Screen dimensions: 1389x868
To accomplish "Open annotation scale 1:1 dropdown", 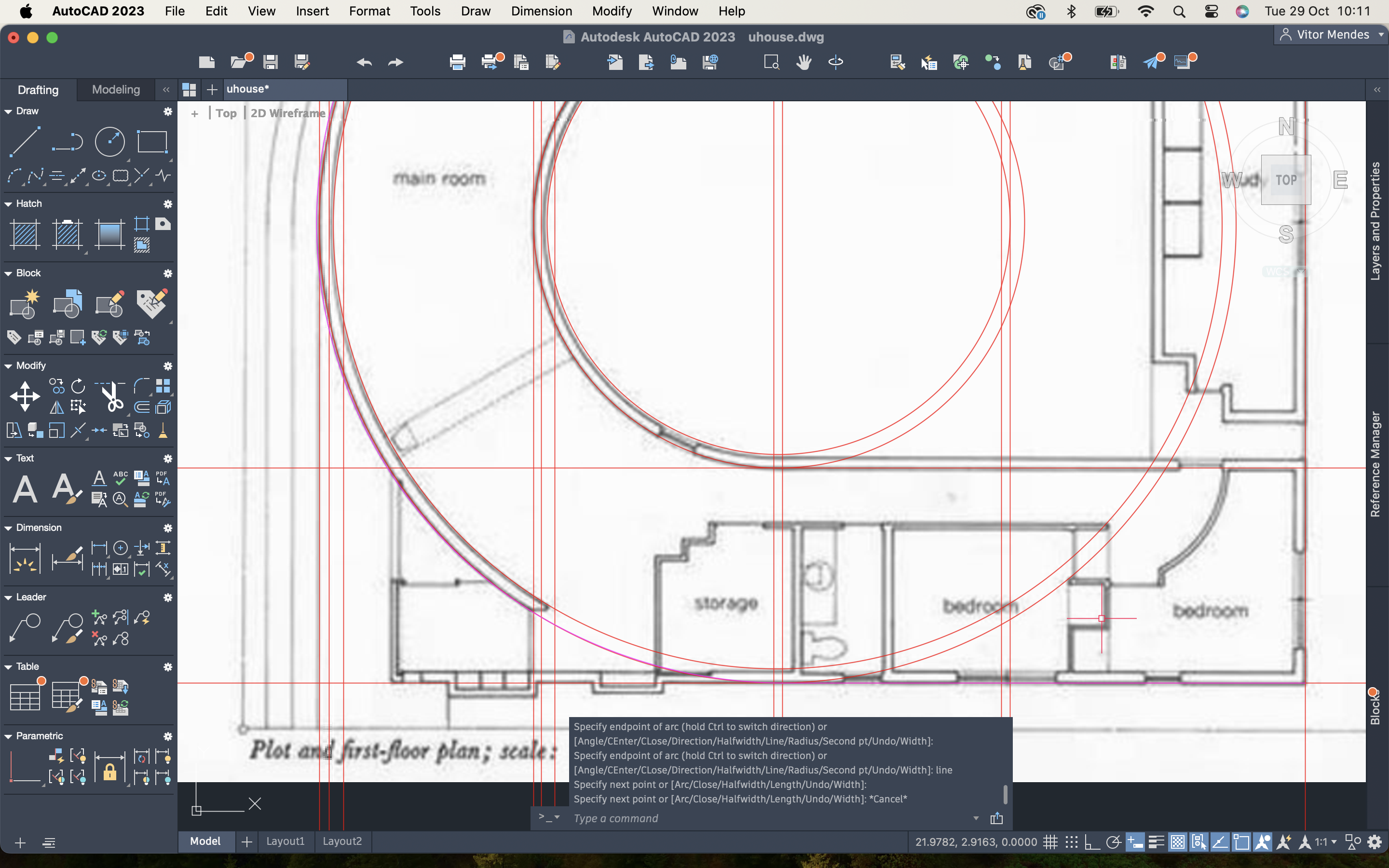I will click(x=1326, y=841).
